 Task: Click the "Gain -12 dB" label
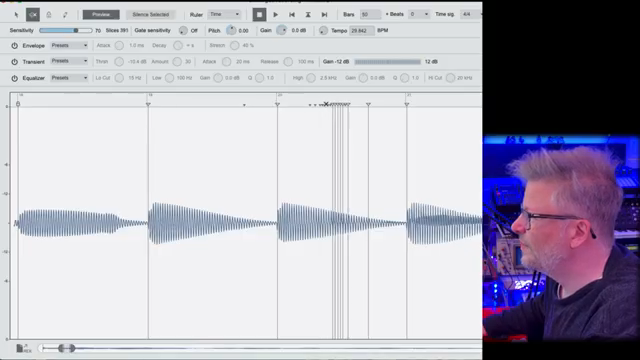336,62
